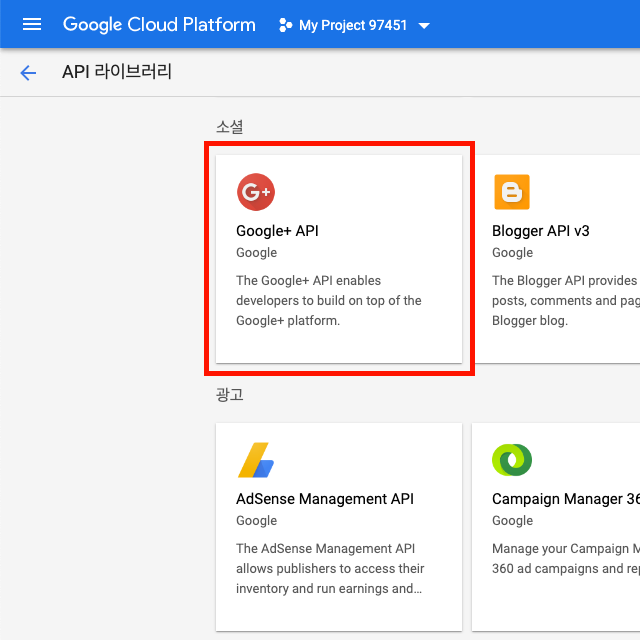Click the green Campaign Manager logo icon
Image resolution: width=640 pixels, height=640 pixels.
(512, 460)
